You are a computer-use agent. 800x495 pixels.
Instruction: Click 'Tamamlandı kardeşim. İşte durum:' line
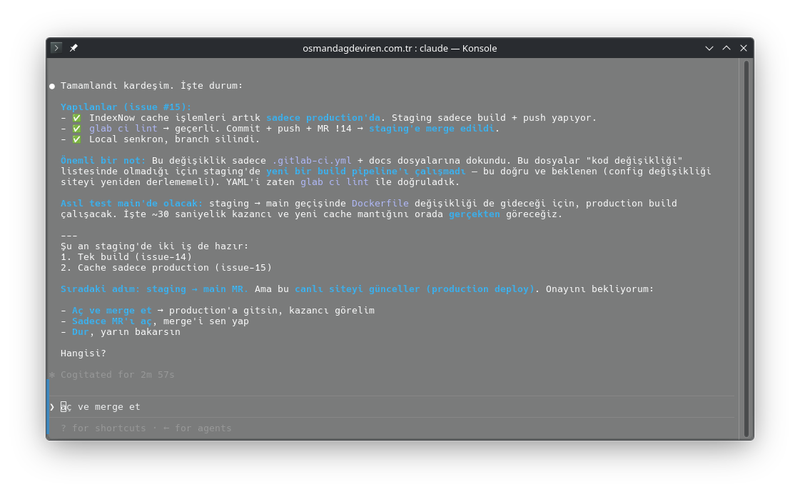152,85
